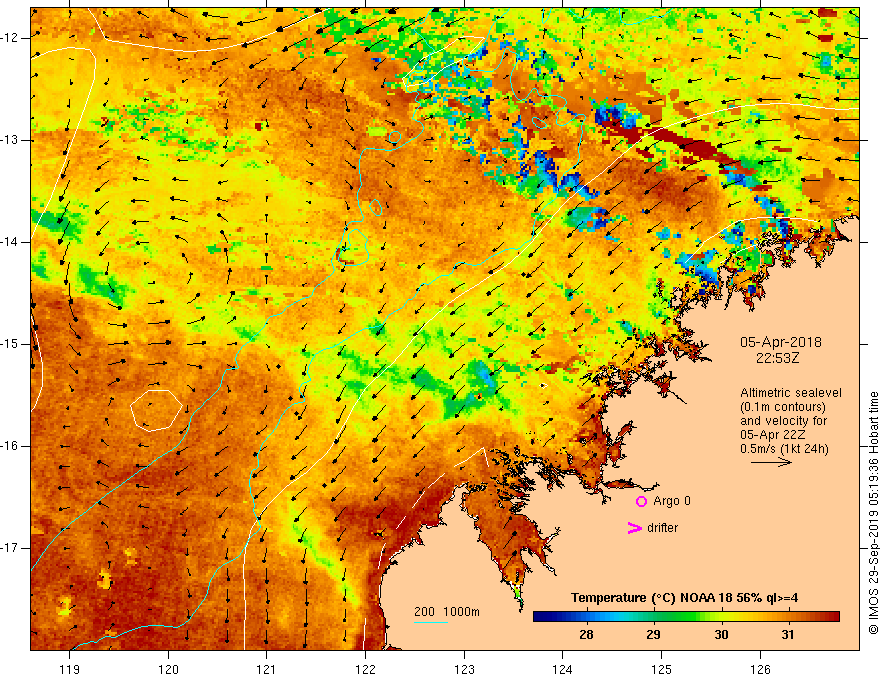Click the cyan 200m contour legend line

click(x=430, y=622)
